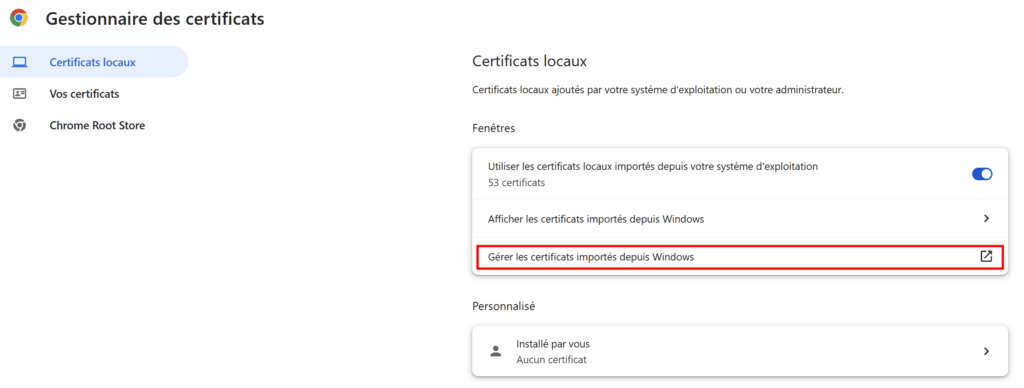Screen dimensions: 1024x388
Task: Click the external link icon for Gérer les certificats
Action: pos(986,257)
